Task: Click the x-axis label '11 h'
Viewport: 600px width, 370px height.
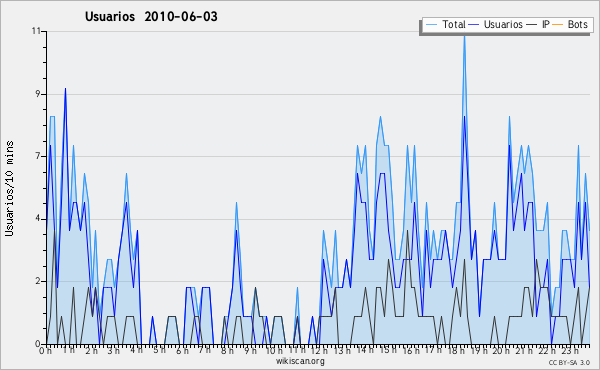Action: (297, 350)
